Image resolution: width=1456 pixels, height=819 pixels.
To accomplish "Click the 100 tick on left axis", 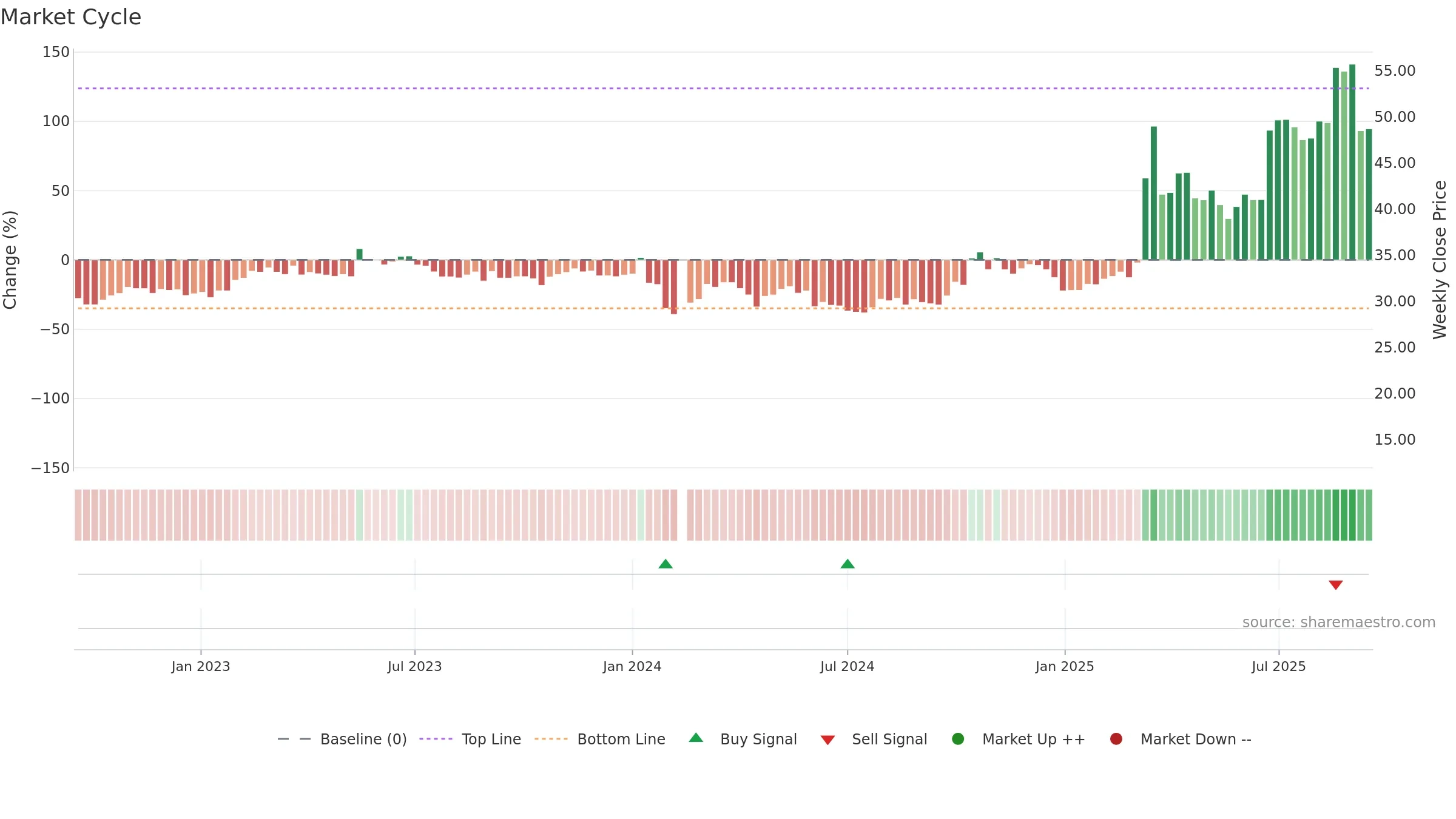I will (56, 121).
